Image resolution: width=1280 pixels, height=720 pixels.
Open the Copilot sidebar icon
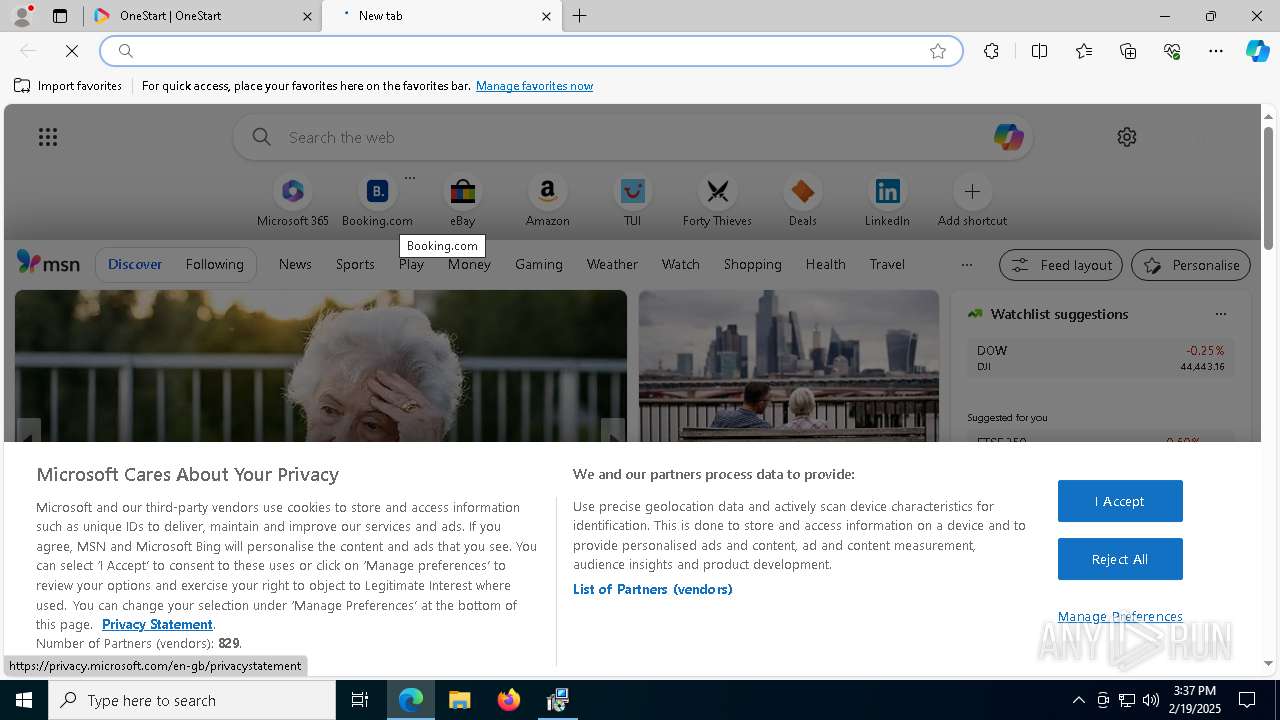pyautogui.click(x=1257, y=51)
